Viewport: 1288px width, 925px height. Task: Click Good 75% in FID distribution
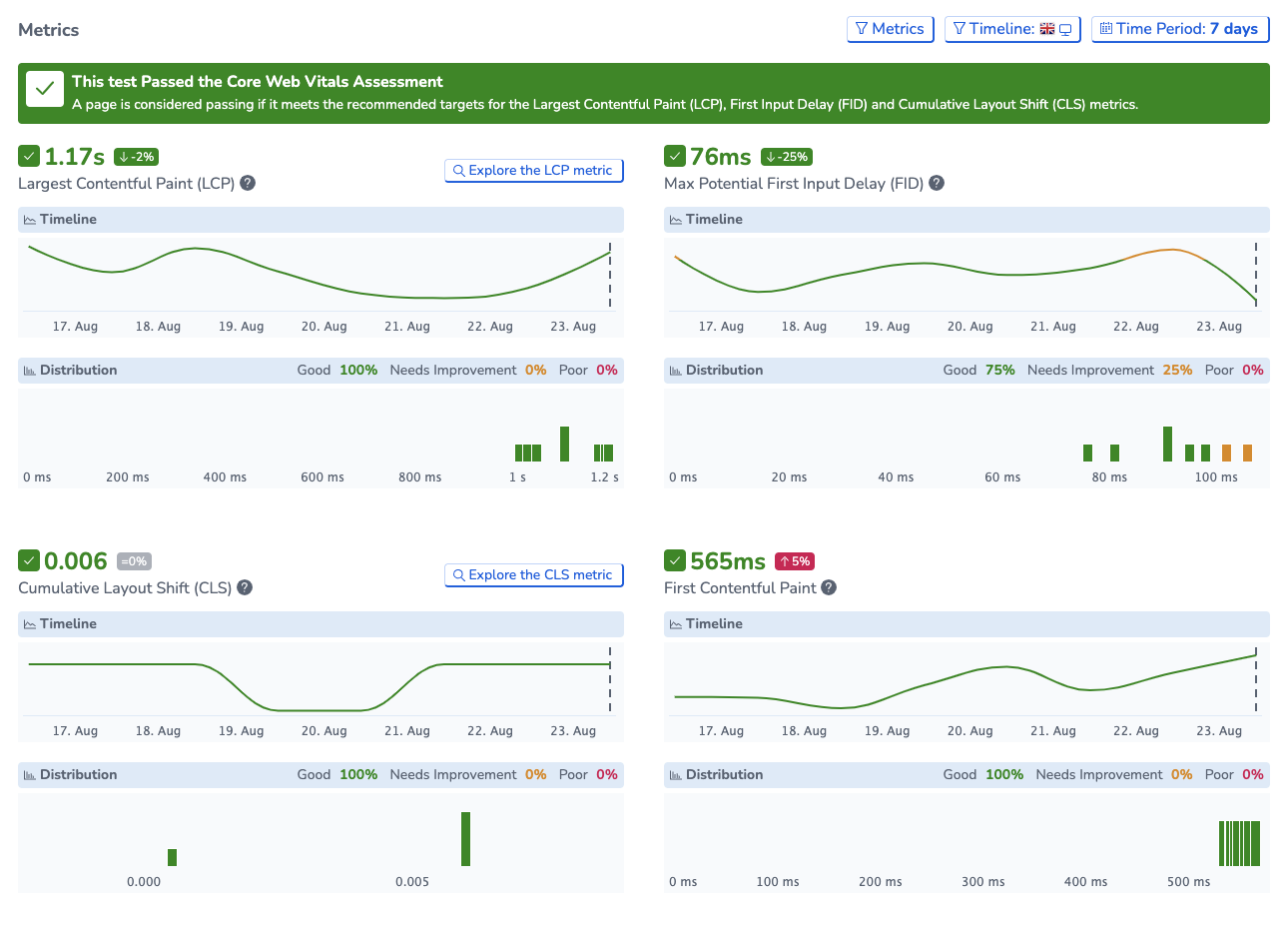[x=978, y=371]
